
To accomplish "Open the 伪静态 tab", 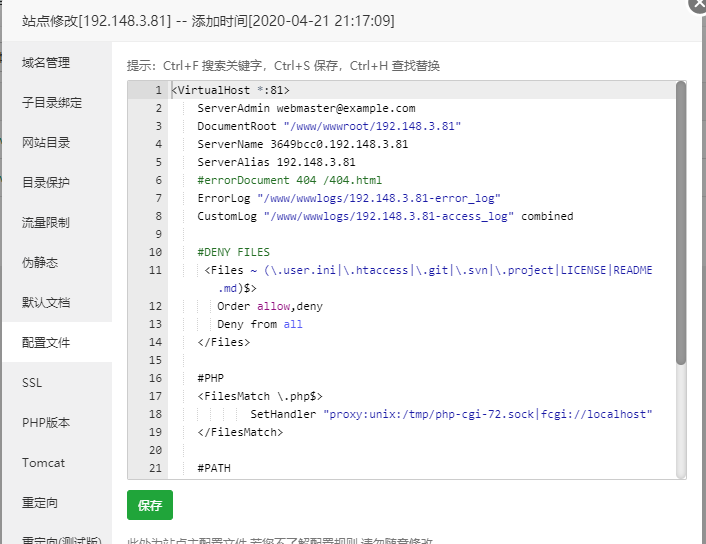I will pos(40,263).
